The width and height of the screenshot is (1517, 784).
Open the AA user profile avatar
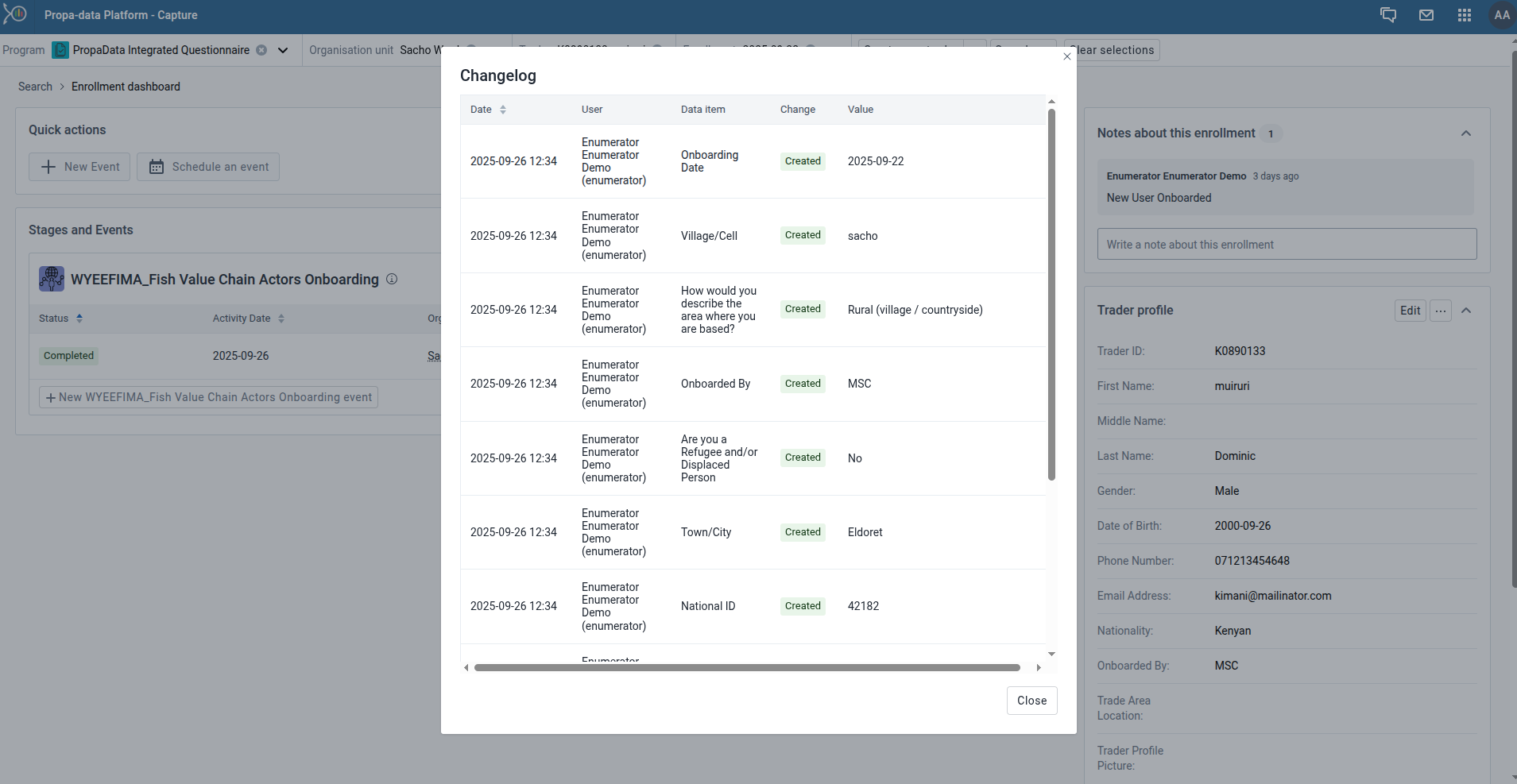pyautogui.click(x=1500, y=15)
